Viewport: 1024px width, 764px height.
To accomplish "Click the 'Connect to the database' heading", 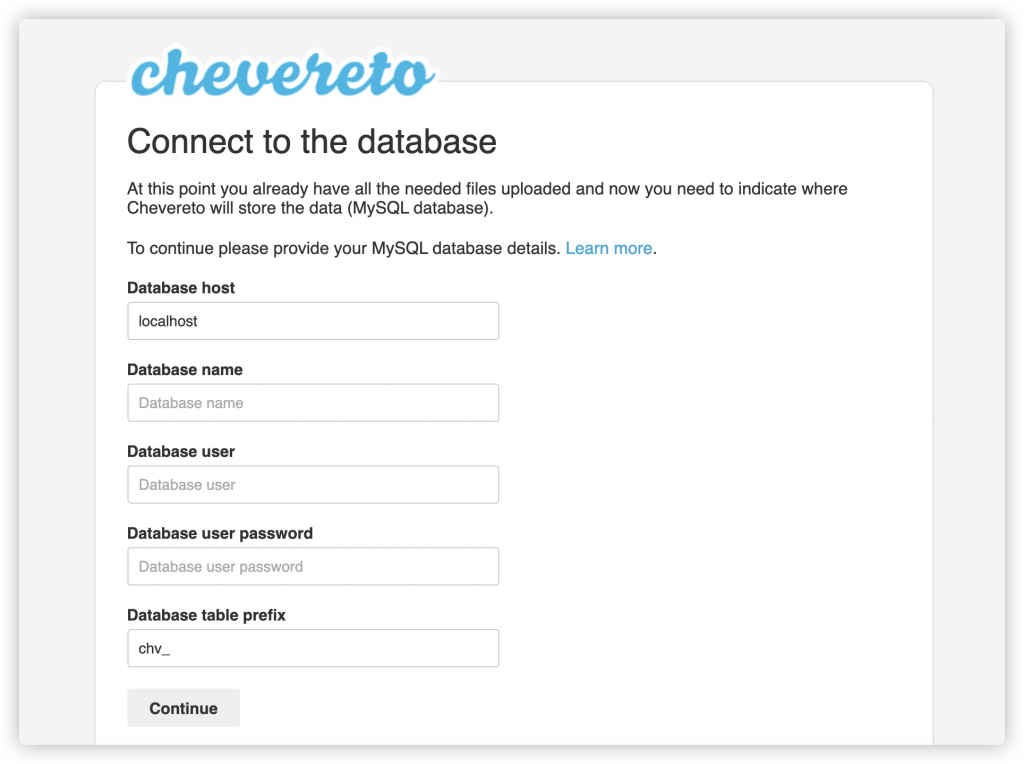I will click(312, 141).
